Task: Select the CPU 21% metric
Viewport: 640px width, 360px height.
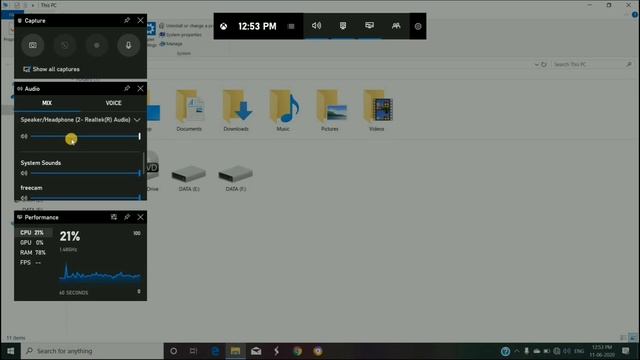Action: click(34, 233)
